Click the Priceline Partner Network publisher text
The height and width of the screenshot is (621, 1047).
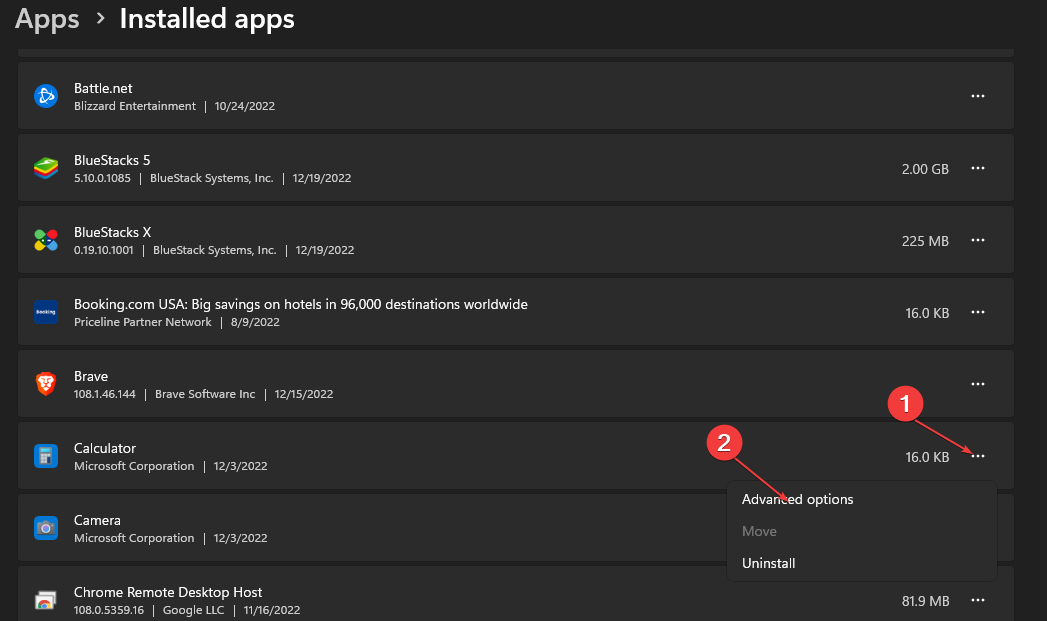[142, 322]
